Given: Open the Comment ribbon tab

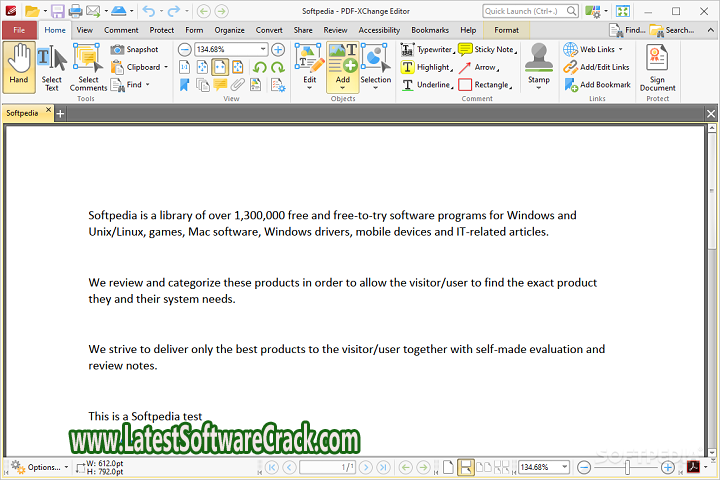Looking at the screenshot, I should point(121,30).
